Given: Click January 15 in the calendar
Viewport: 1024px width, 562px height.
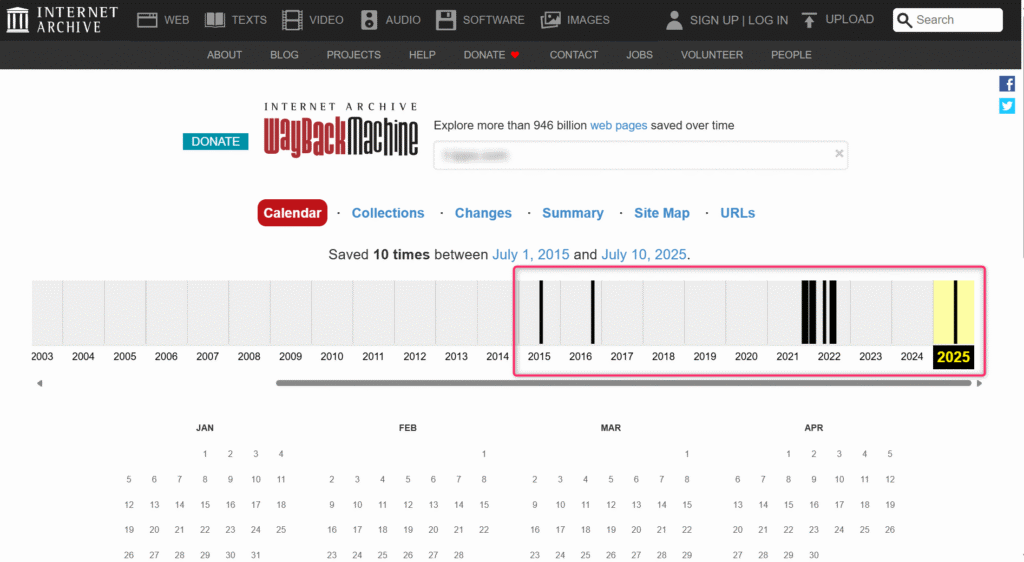Looking at the screenshot, I should coord(205,505).
